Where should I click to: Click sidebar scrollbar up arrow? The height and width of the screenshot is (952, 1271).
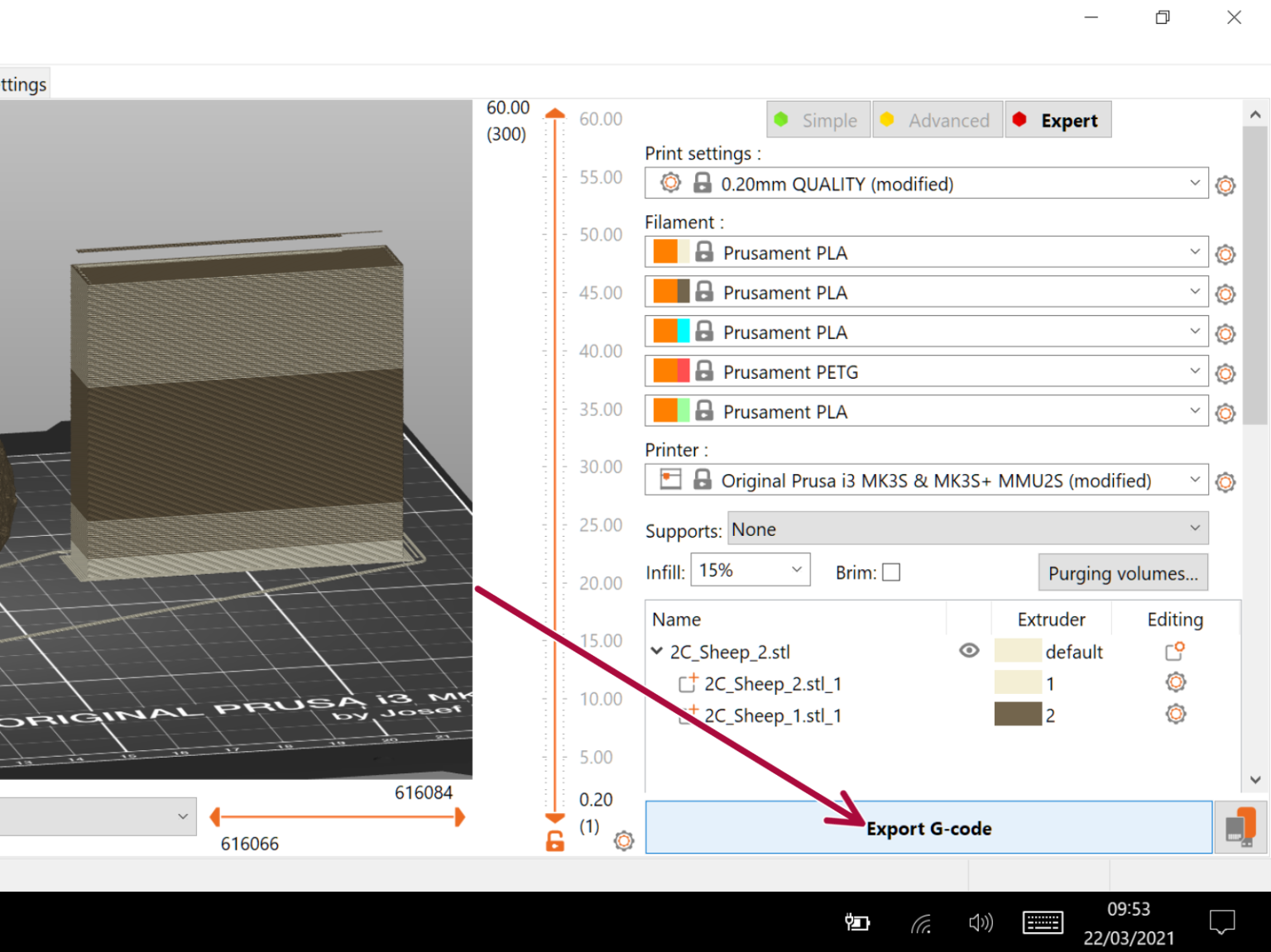pyautogui.click(x=1255, y=115)
